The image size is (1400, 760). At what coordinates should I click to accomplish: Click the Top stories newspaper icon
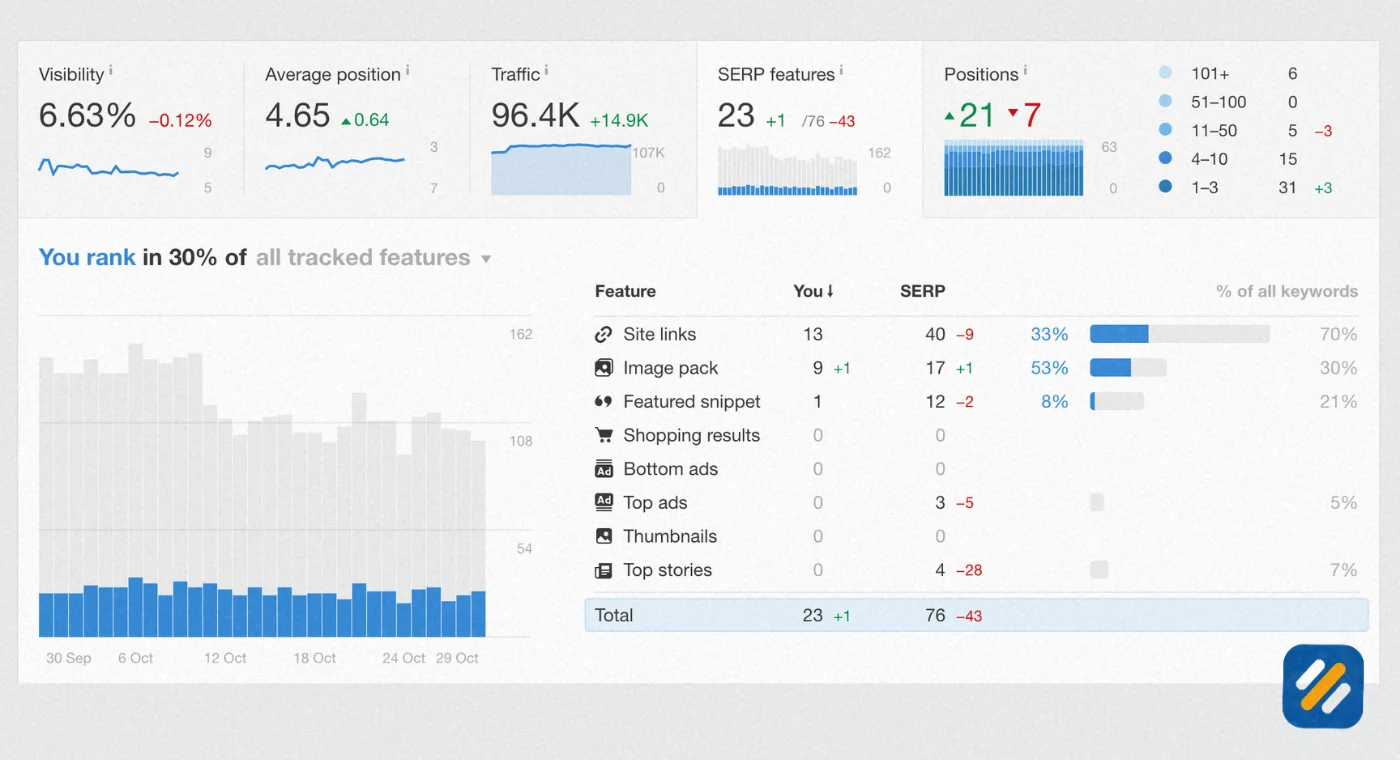603,570
